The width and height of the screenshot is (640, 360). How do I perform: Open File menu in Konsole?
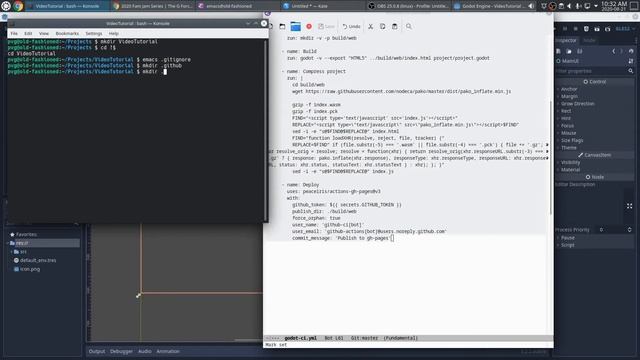pos(14,33)
